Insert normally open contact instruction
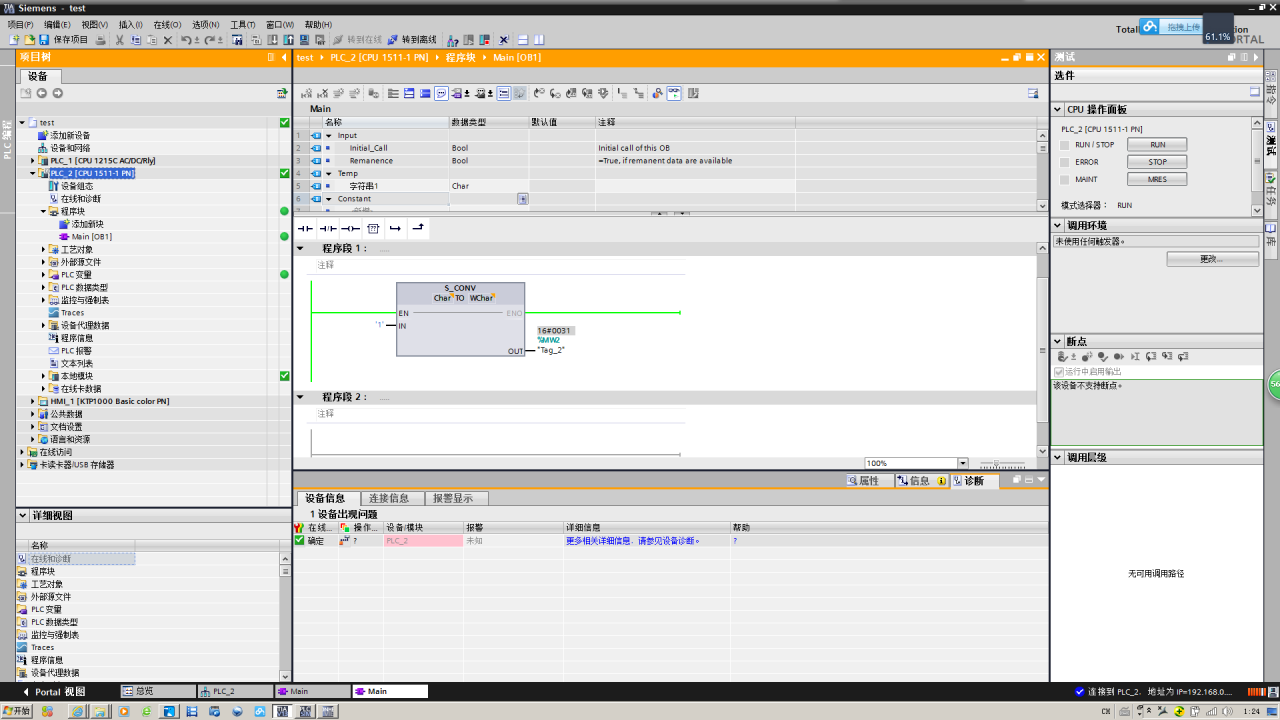1280x720 pixels. click(x=305, y=228)
